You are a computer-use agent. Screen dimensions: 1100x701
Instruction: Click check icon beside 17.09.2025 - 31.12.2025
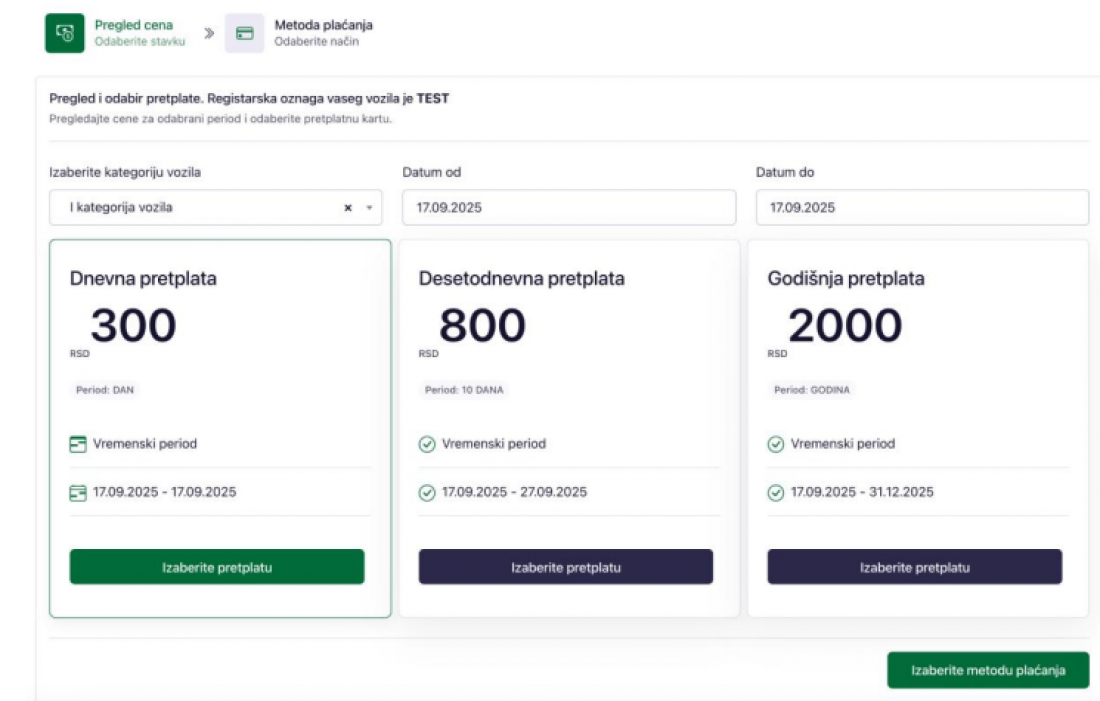pyautogui.click(x=775, y=492)
